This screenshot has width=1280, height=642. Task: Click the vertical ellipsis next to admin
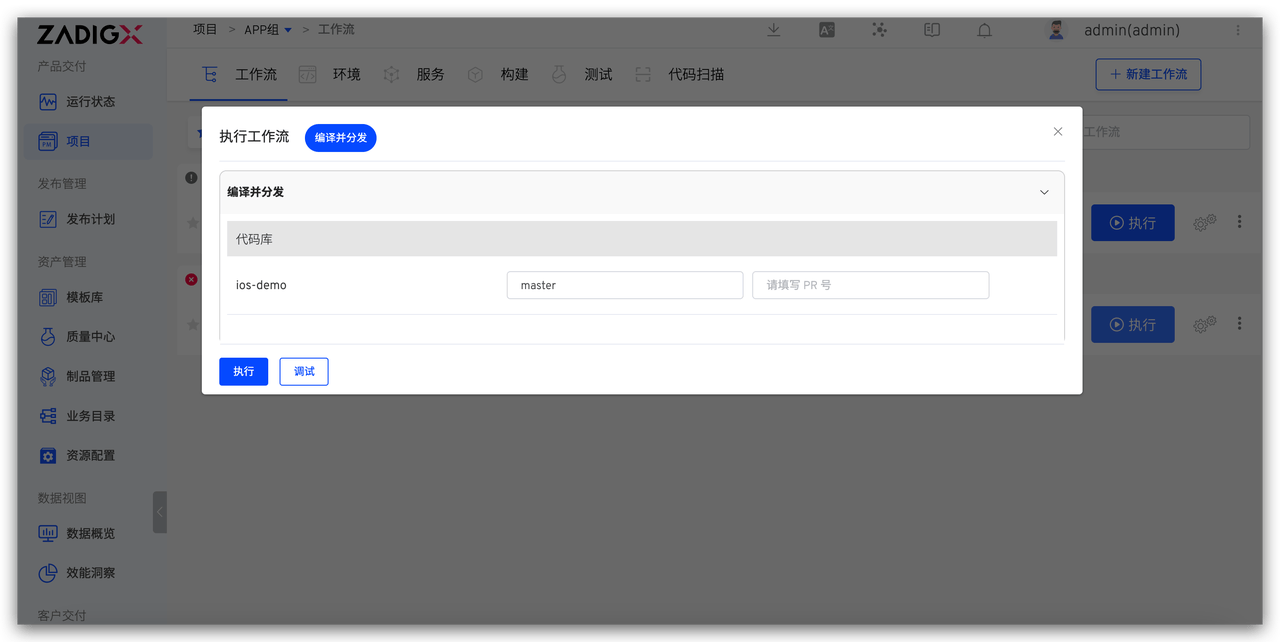tap(1239, 30)
